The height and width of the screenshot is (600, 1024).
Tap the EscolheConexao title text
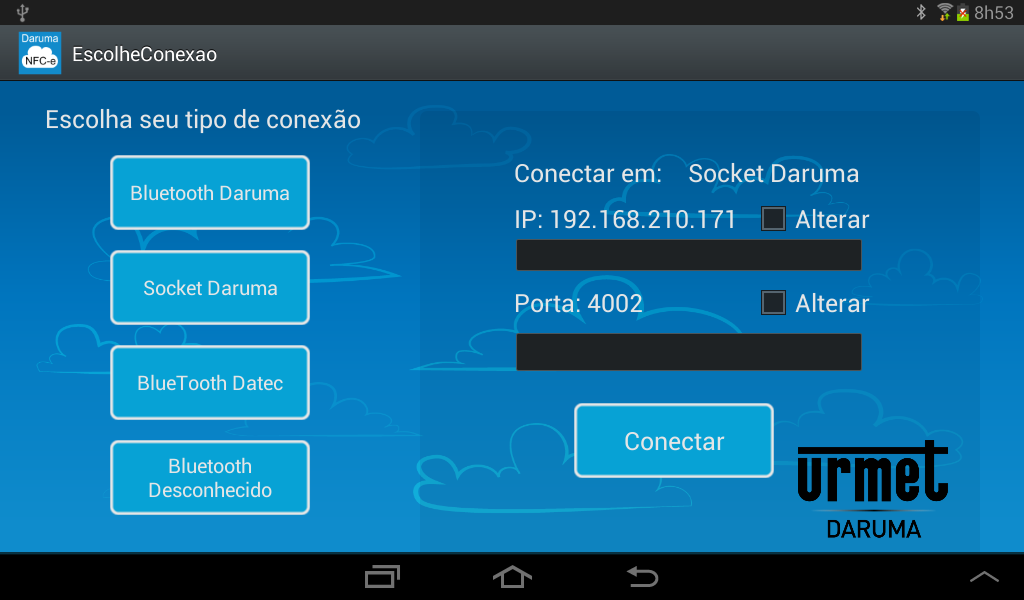tap(144, 54)
